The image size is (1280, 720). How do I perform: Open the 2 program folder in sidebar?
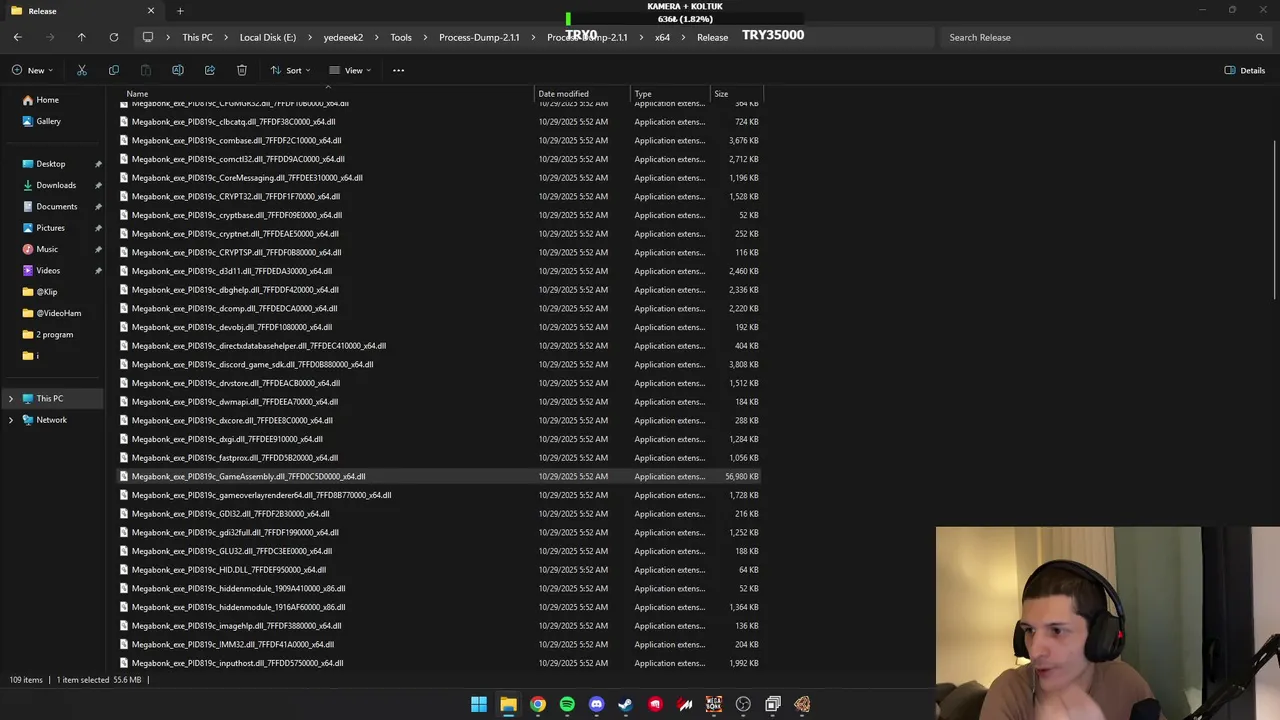click(54, 334)
